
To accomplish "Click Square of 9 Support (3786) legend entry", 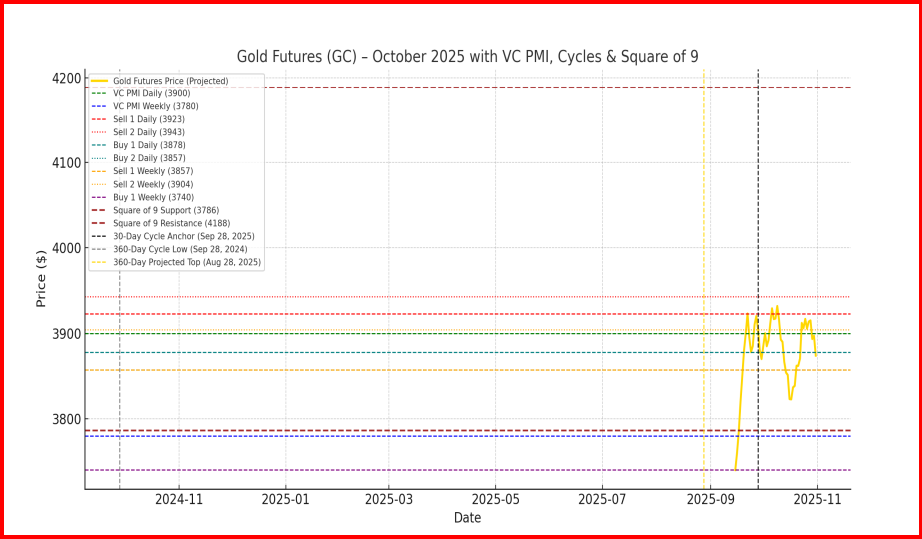I will tap(164, 211).
